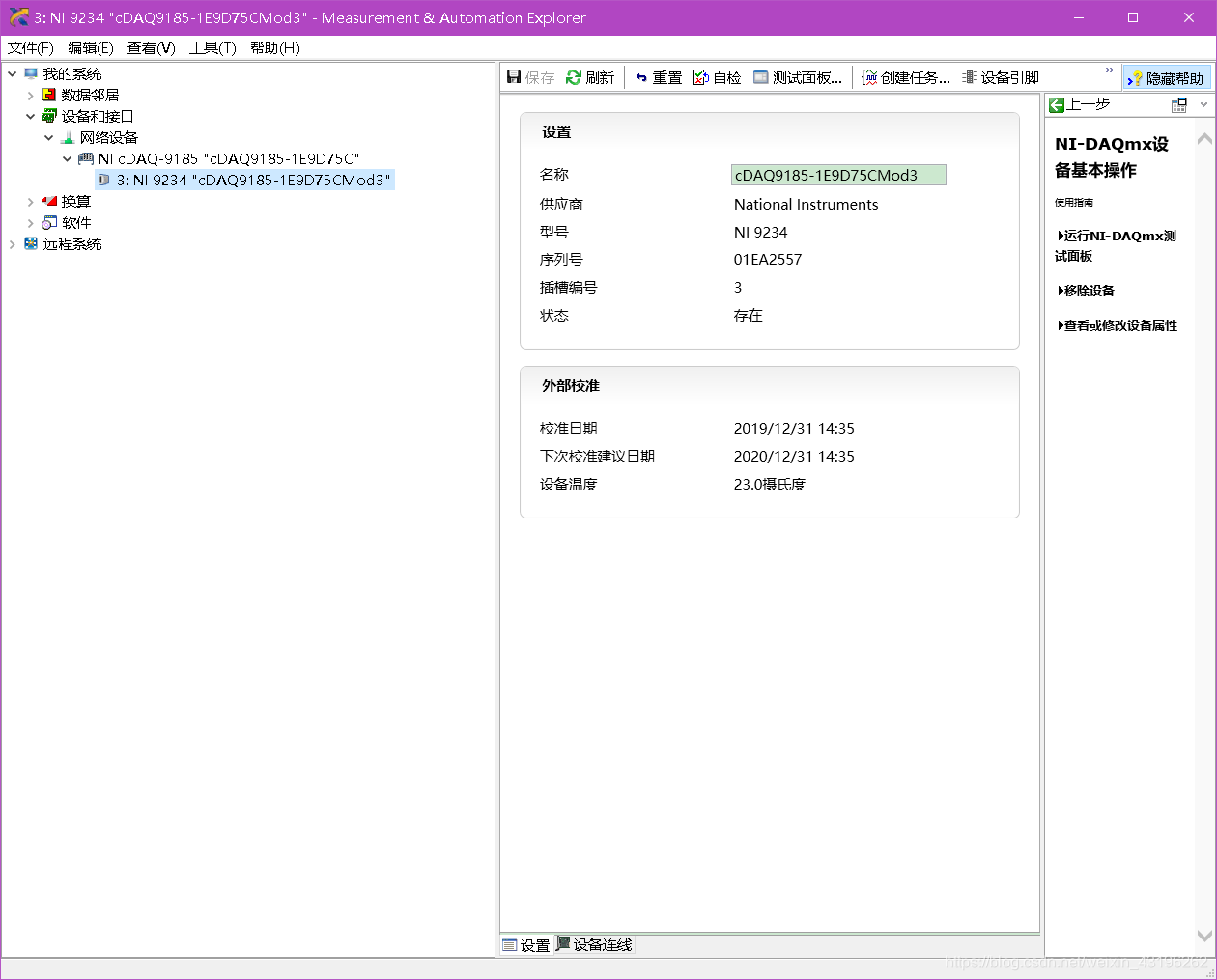Click the Network Devices (网络设备) icon
This screenshot has height=980, width=1217.
pos(68,137)
